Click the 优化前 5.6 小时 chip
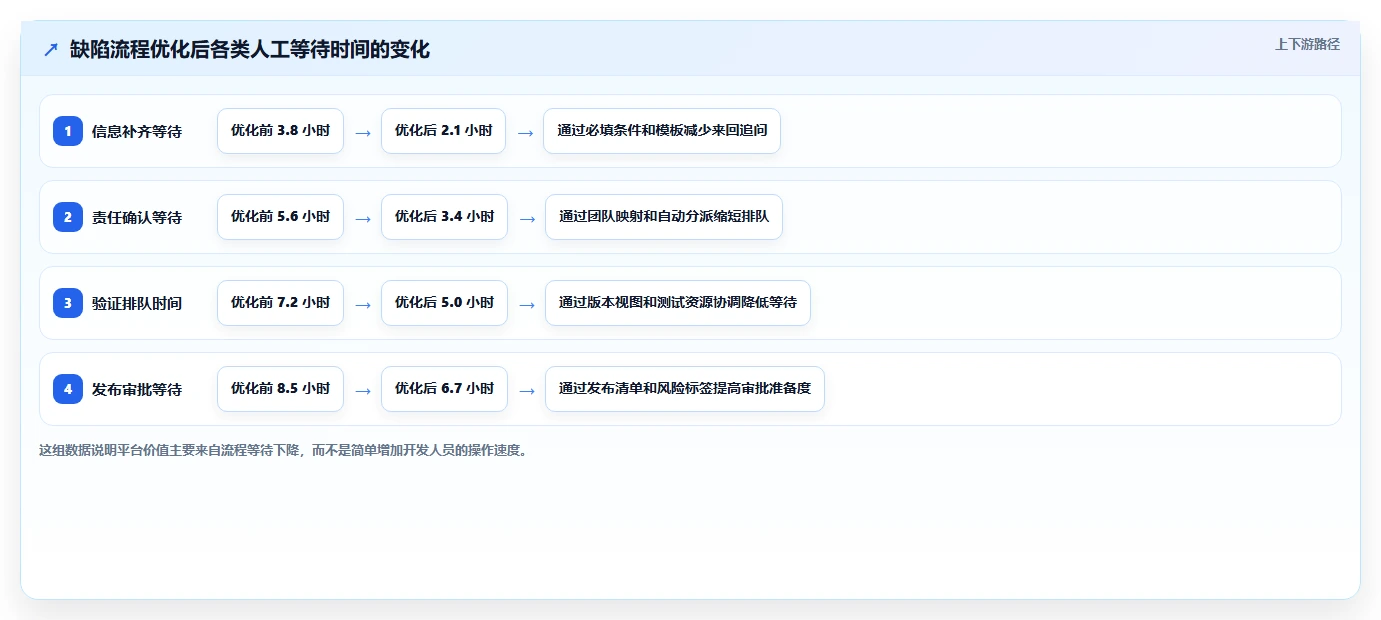Viewport: 1381px width, 620px height. 280,217
